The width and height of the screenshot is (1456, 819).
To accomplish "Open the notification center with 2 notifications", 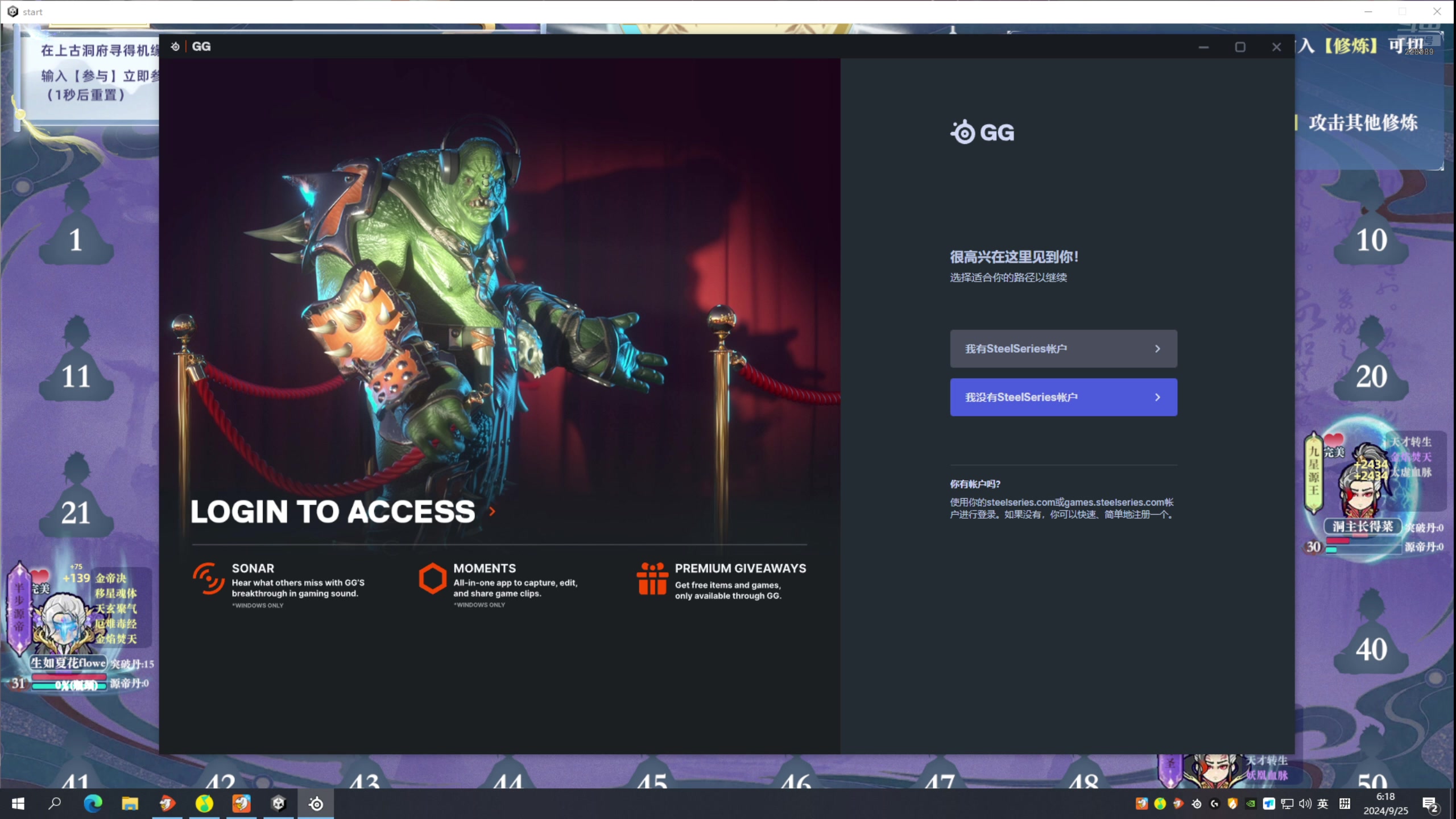I will (x=1430, y=804).
